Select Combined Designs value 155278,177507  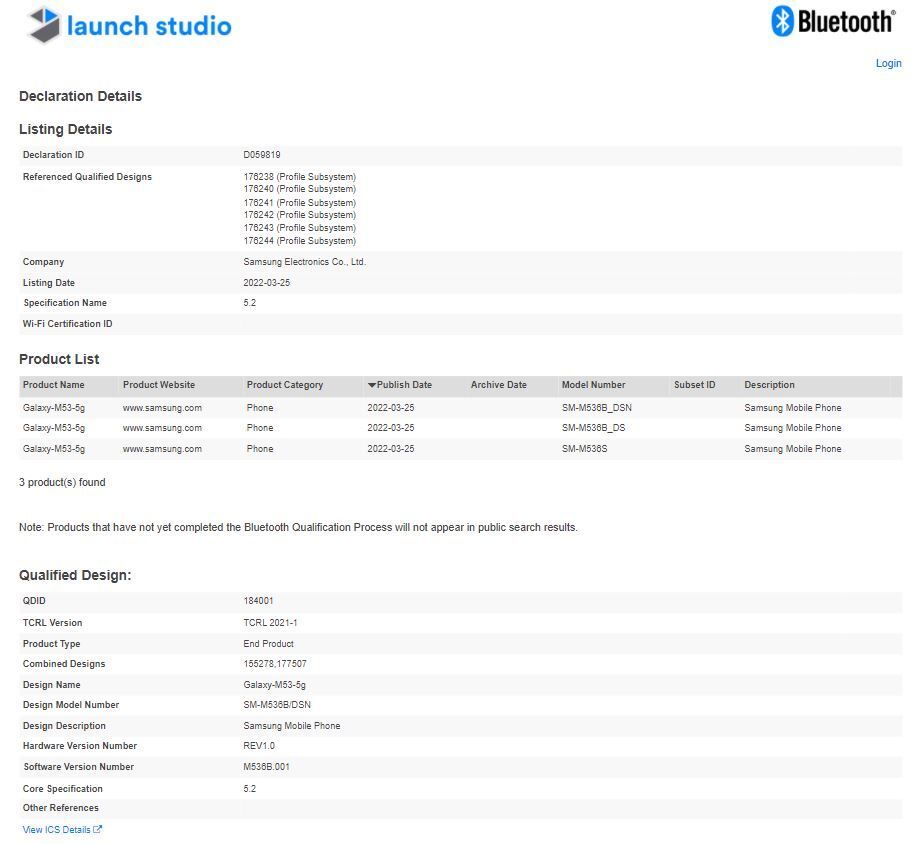[275, 664]
